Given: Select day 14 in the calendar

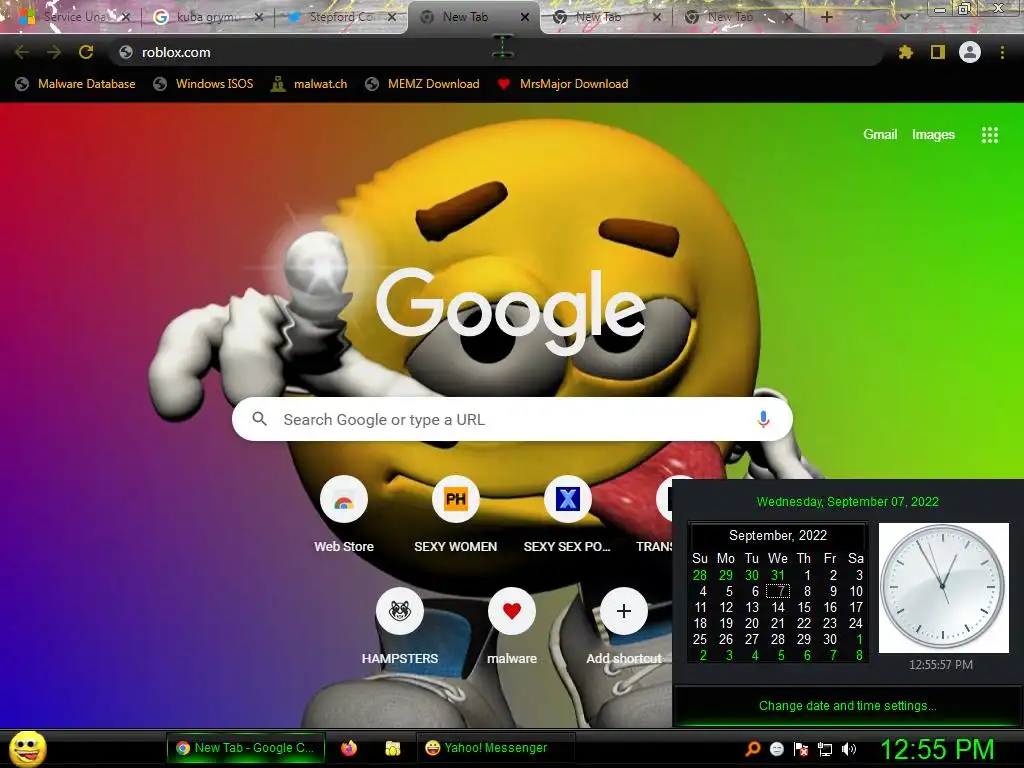Looking at the screenshot, I should pyautogui.click(x=778, y=607).
